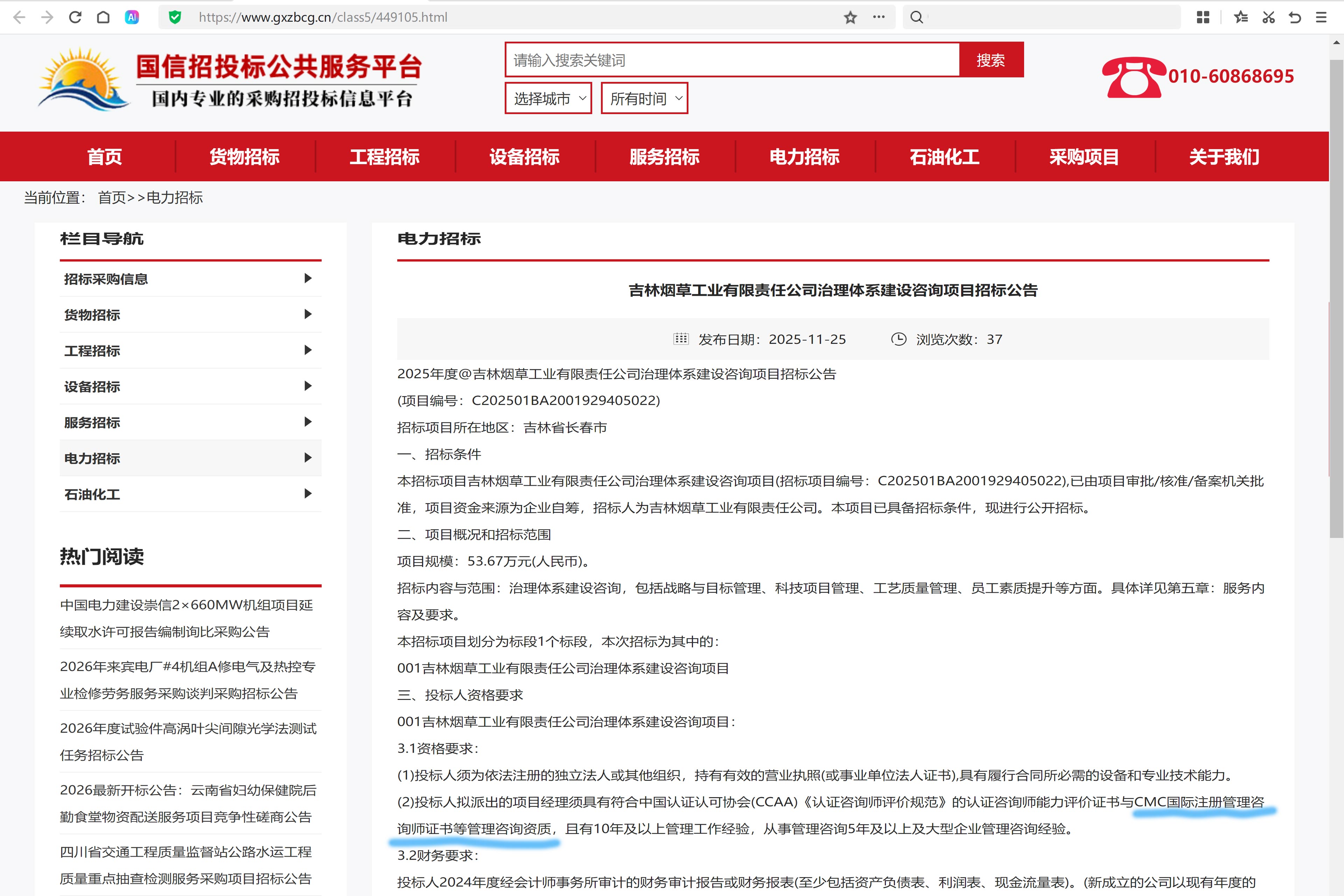Click the red 搜索 button
This screenshot has width=1344, height=896.
[x=991, y=60]
